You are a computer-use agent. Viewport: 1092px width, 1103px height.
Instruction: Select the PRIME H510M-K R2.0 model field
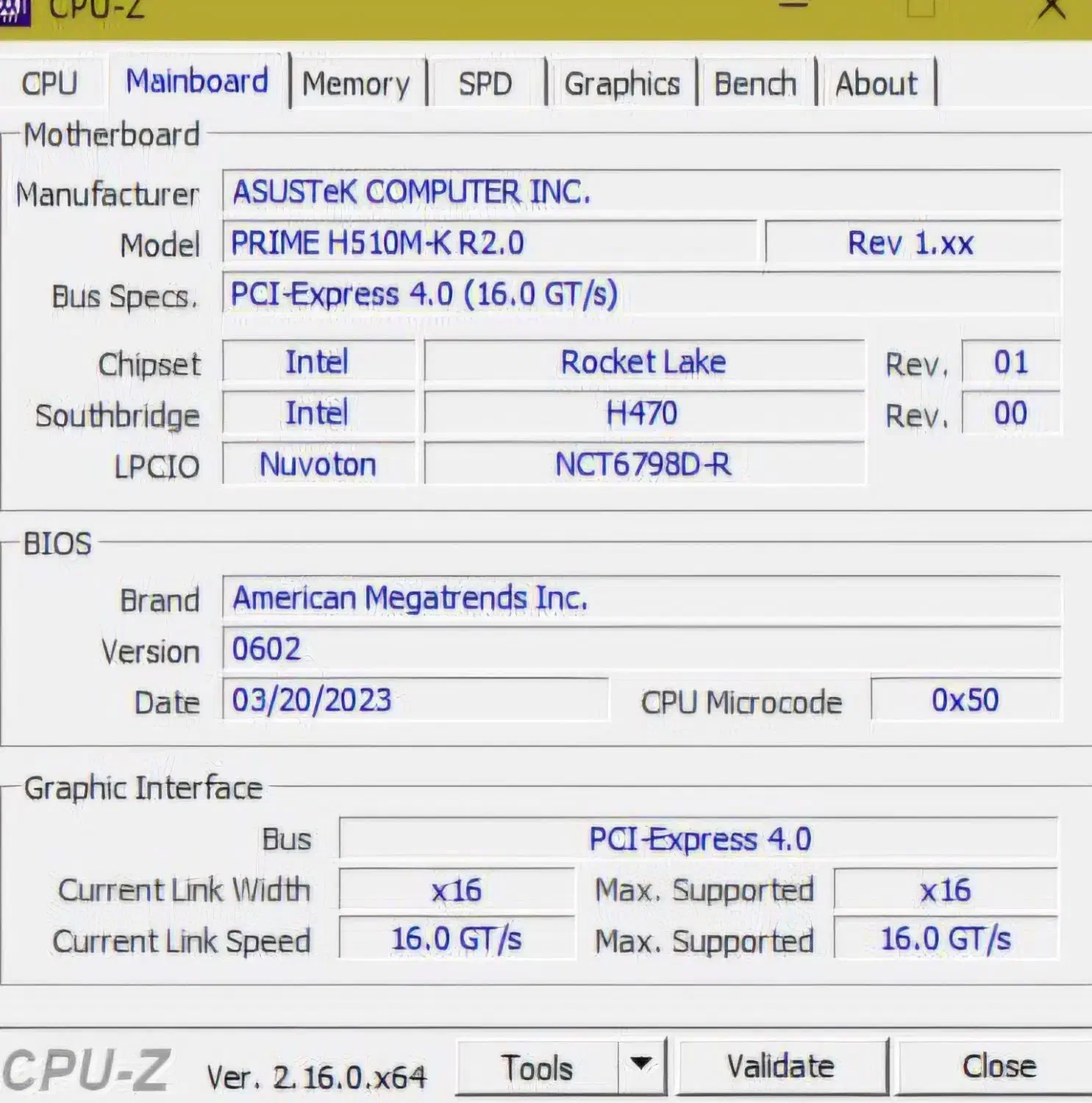[x=490, y=243]
